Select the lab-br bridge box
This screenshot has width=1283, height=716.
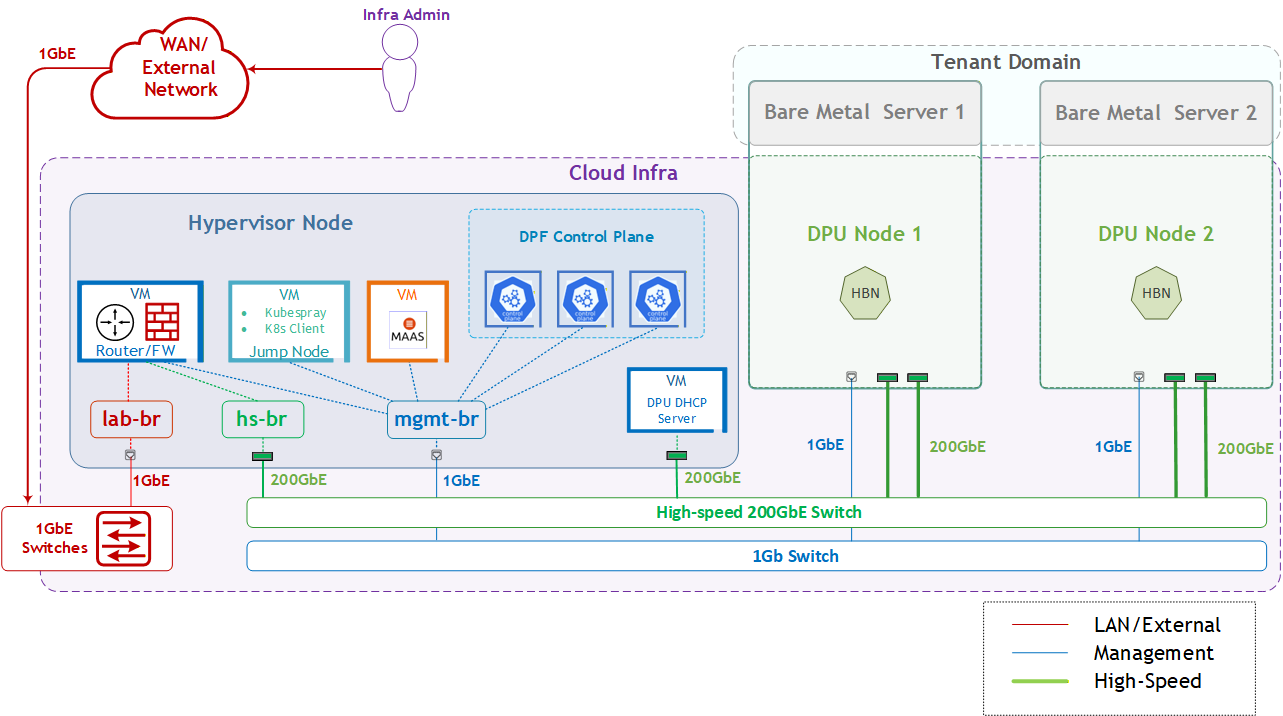[132, 419]
